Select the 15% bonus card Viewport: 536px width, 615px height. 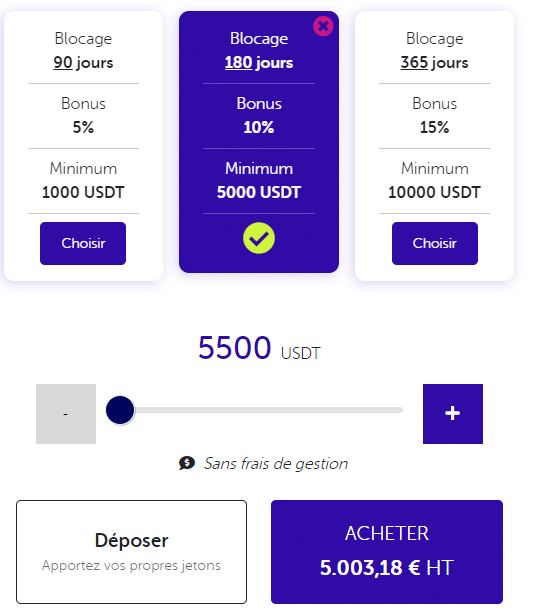pos(434,146)
